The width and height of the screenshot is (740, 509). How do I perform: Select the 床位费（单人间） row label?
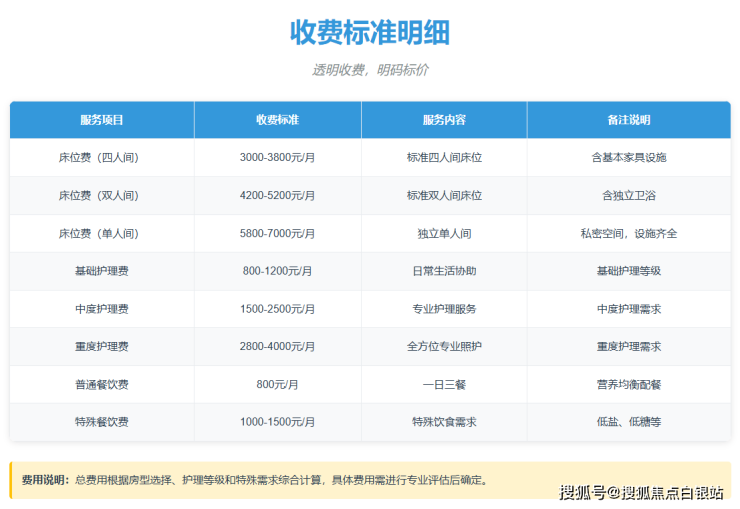tap(102, 234)
